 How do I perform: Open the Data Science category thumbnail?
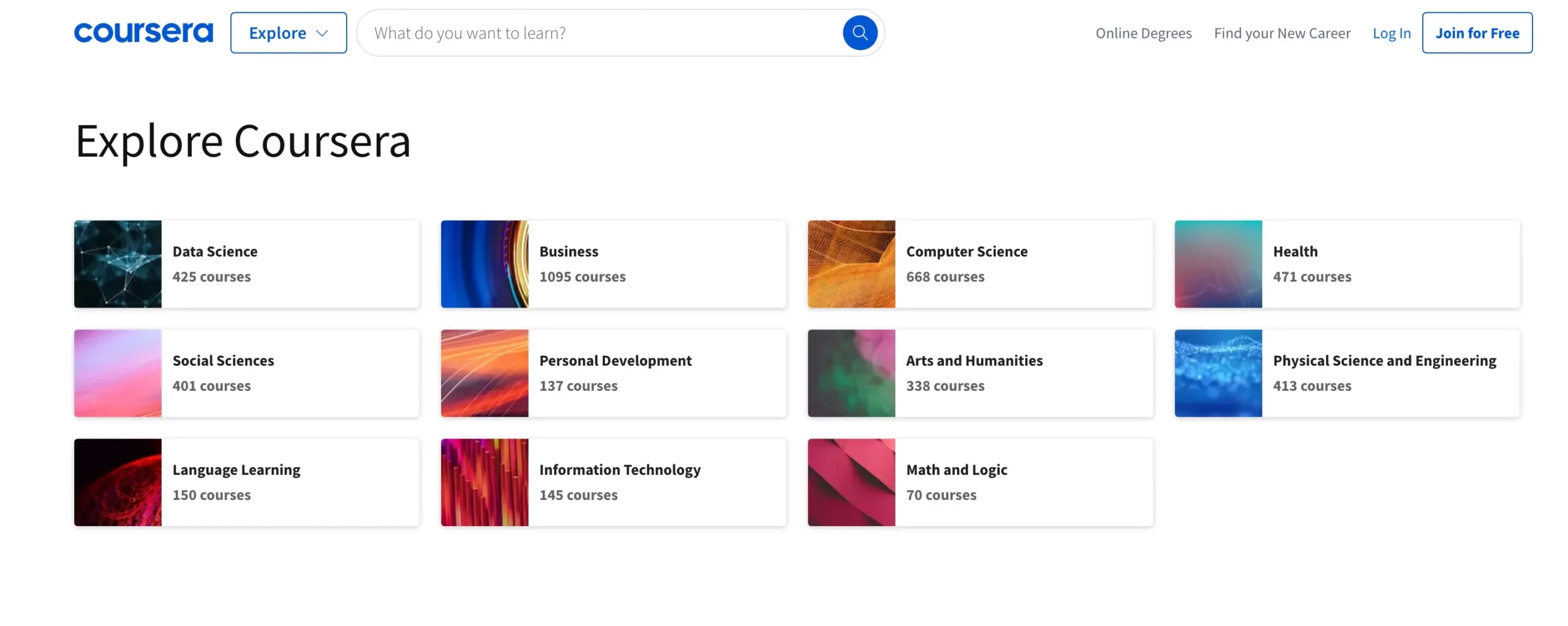tap(118, 263)
